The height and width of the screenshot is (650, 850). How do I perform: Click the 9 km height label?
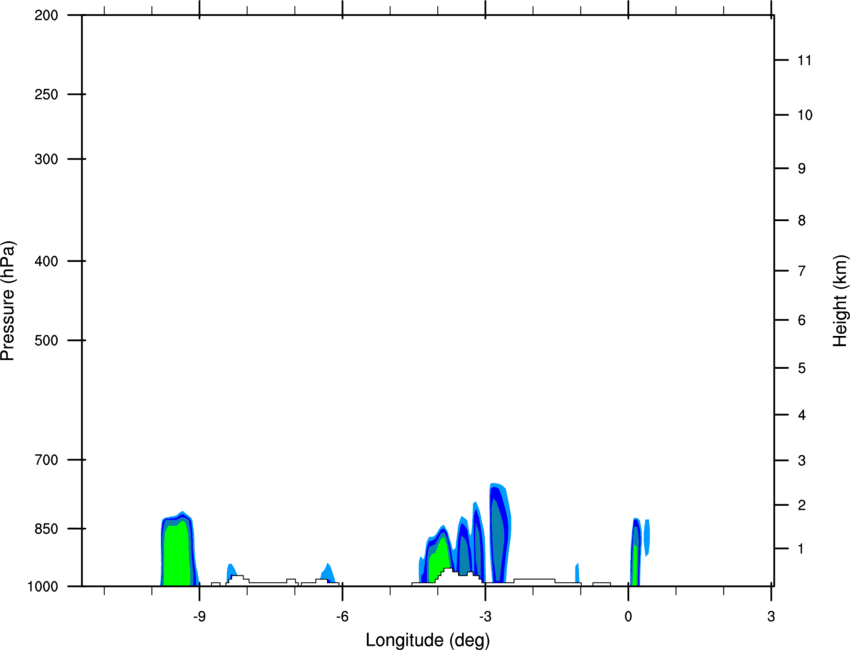tap(802, 169)
